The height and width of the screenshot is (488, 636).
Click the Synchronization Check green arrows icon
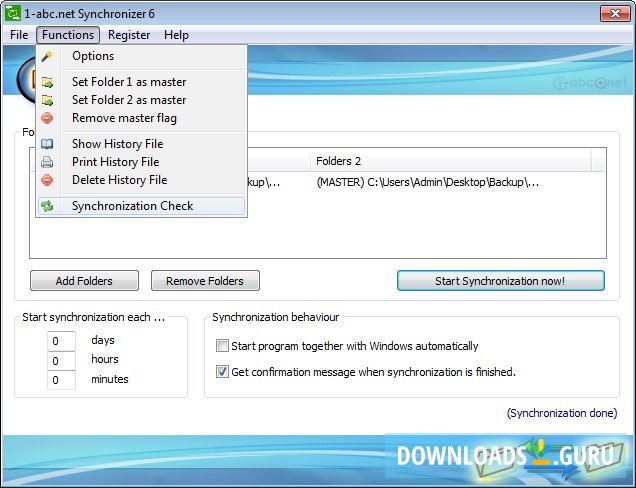[x=47, y=206]
